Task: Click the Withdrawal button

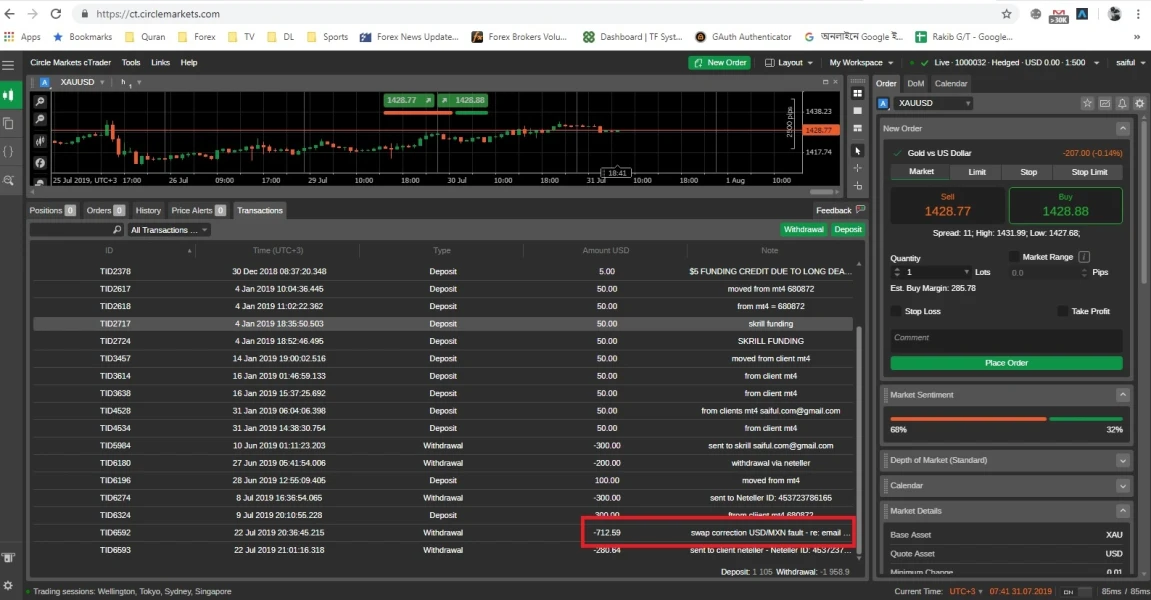Action: coord(803,230)
